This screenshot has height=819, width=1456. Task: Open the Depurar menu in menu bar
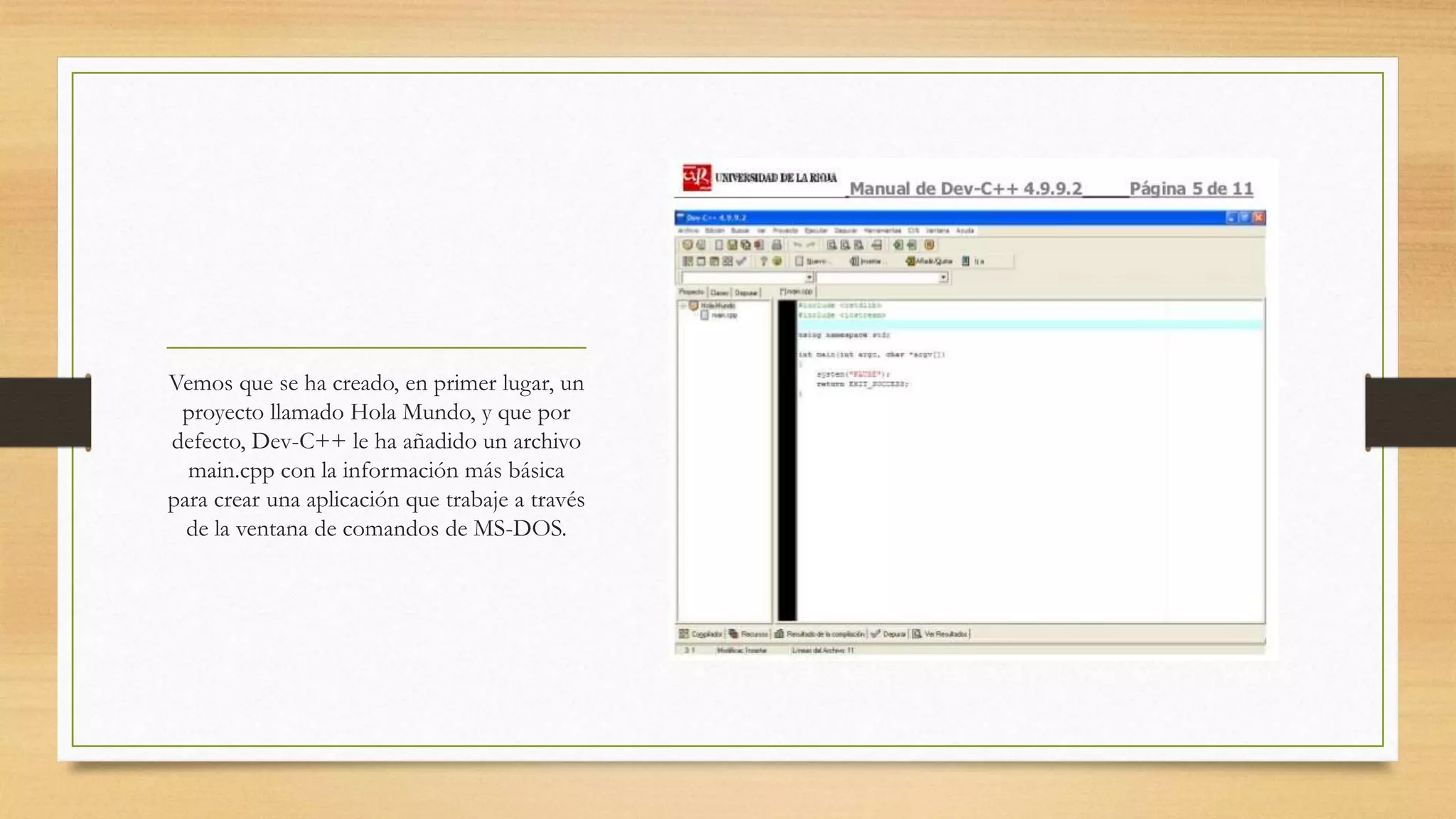point(845,230)
